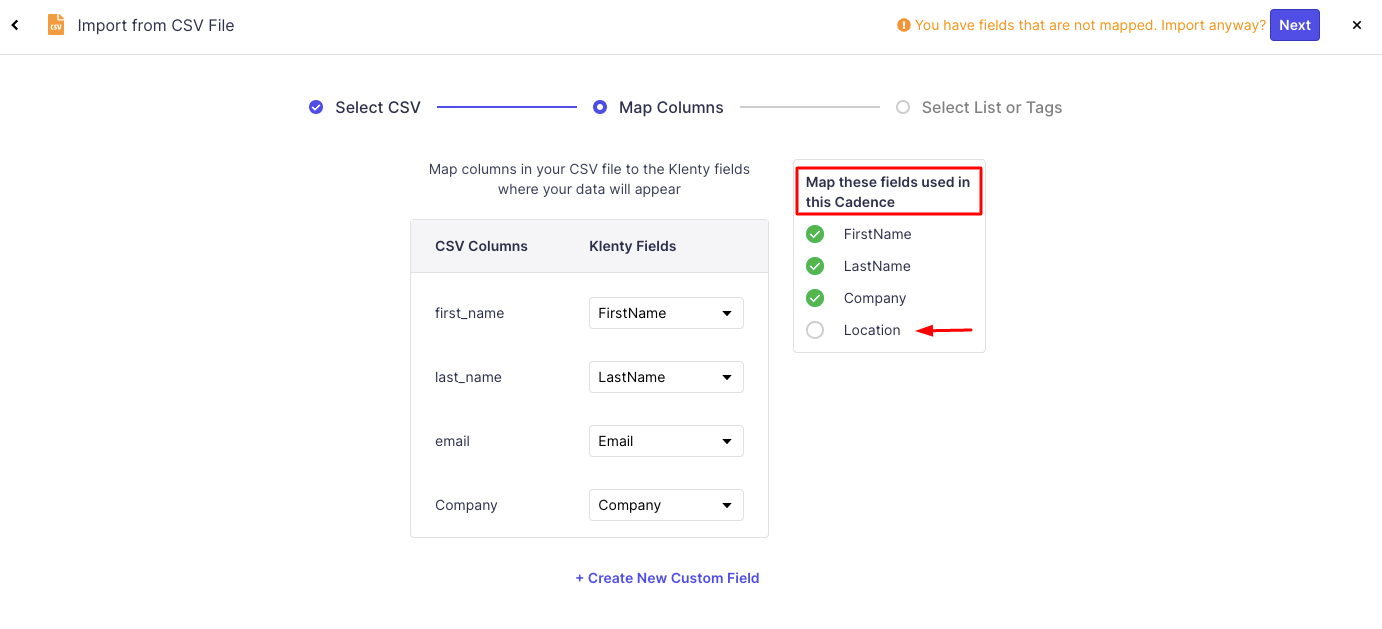Image resolution: width=1382 pixels, height=629 pixels.
Task: Click Create New Custom Field link
Action: tap(667, 578)
